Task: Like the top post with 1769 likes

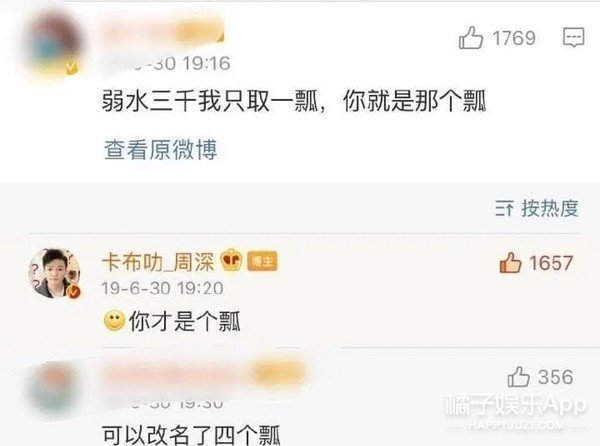Action: pyautogui.click(x=470, y=38)
